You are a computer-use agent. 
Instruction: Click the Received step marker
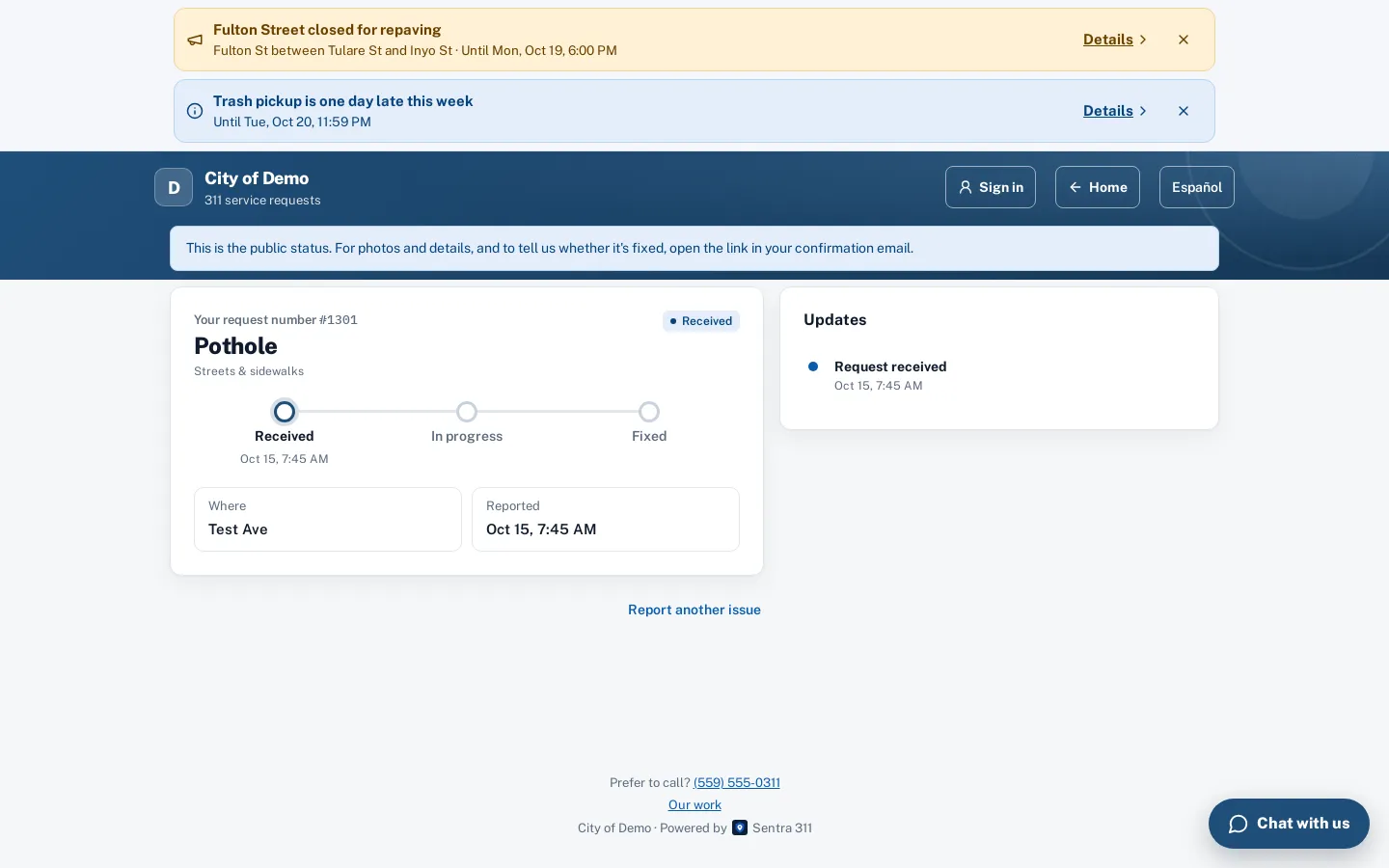[285, 412]
